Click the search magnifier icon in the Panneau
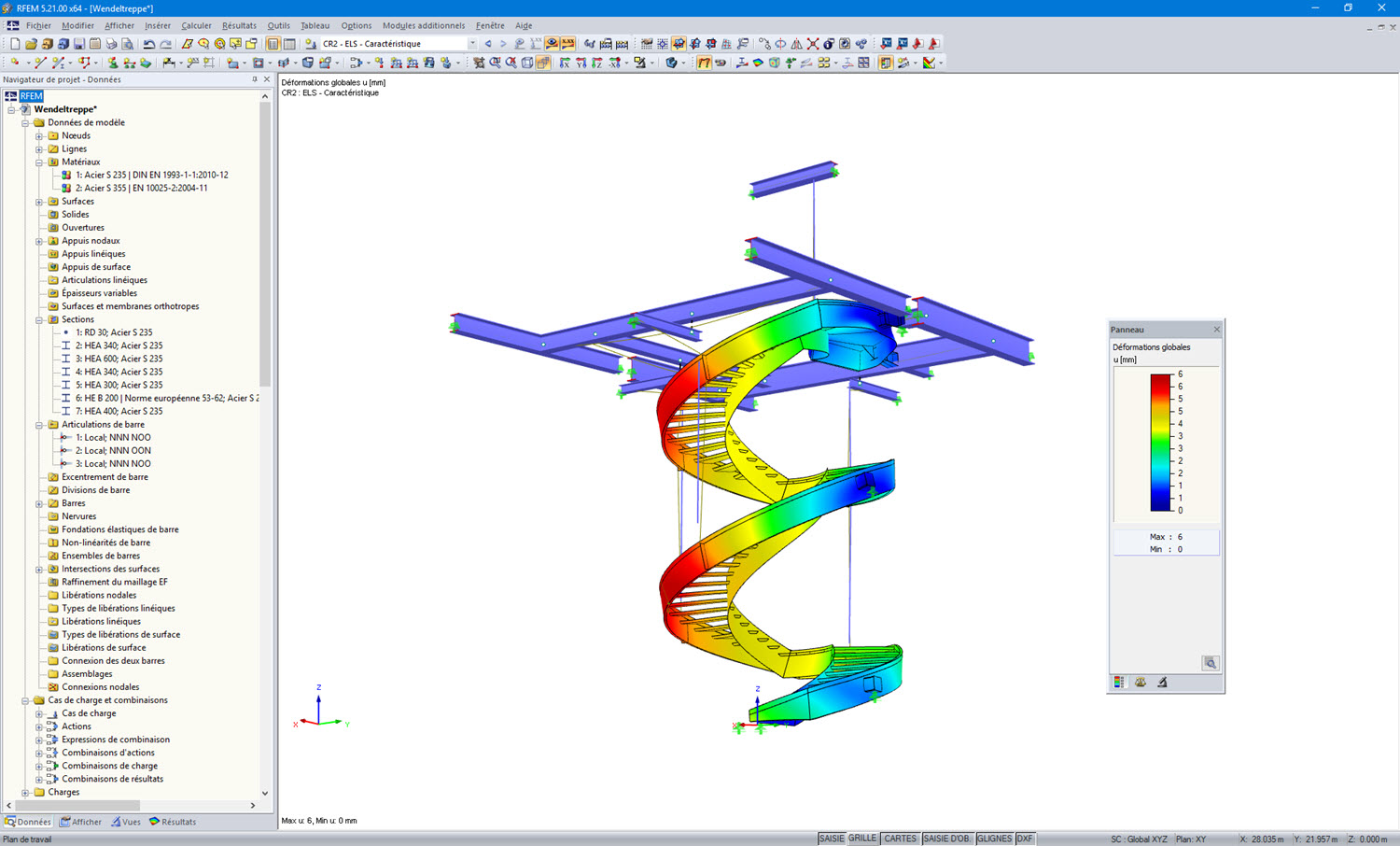 1210,663
